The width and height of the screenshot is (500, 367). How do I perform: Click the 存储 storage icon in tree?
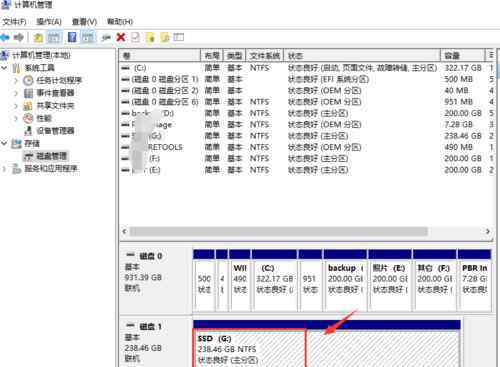16,144
